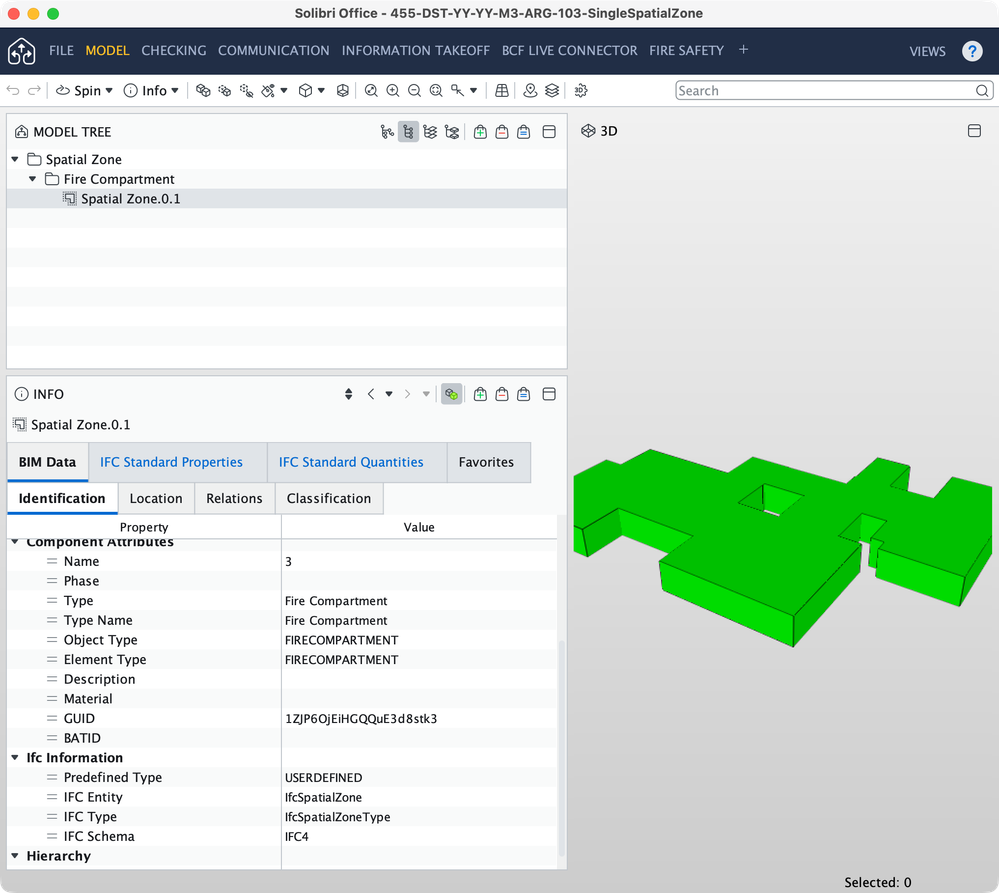Click the Solibri home logo icon
This screenshot has width=999, height=893.
[22, 51]
